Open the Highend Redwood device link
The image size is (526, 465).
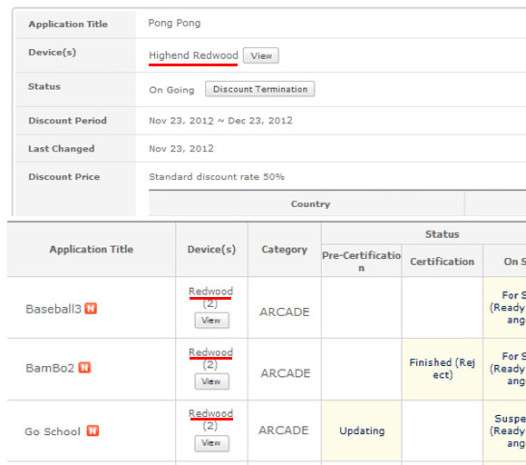tap(193, 55)
